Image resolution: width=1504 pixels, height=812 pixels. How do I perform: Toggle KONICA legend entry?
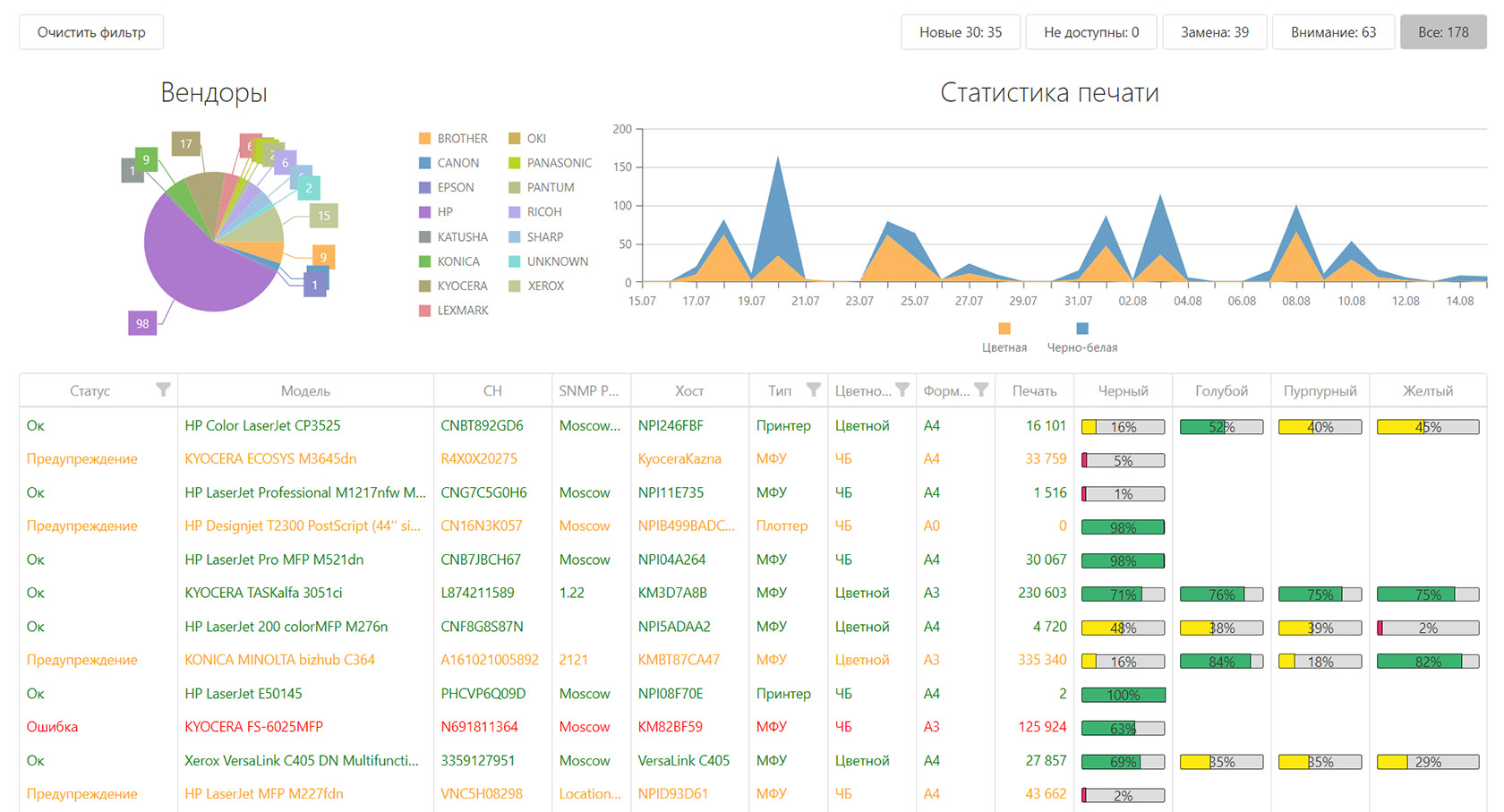tap(449, 261)
